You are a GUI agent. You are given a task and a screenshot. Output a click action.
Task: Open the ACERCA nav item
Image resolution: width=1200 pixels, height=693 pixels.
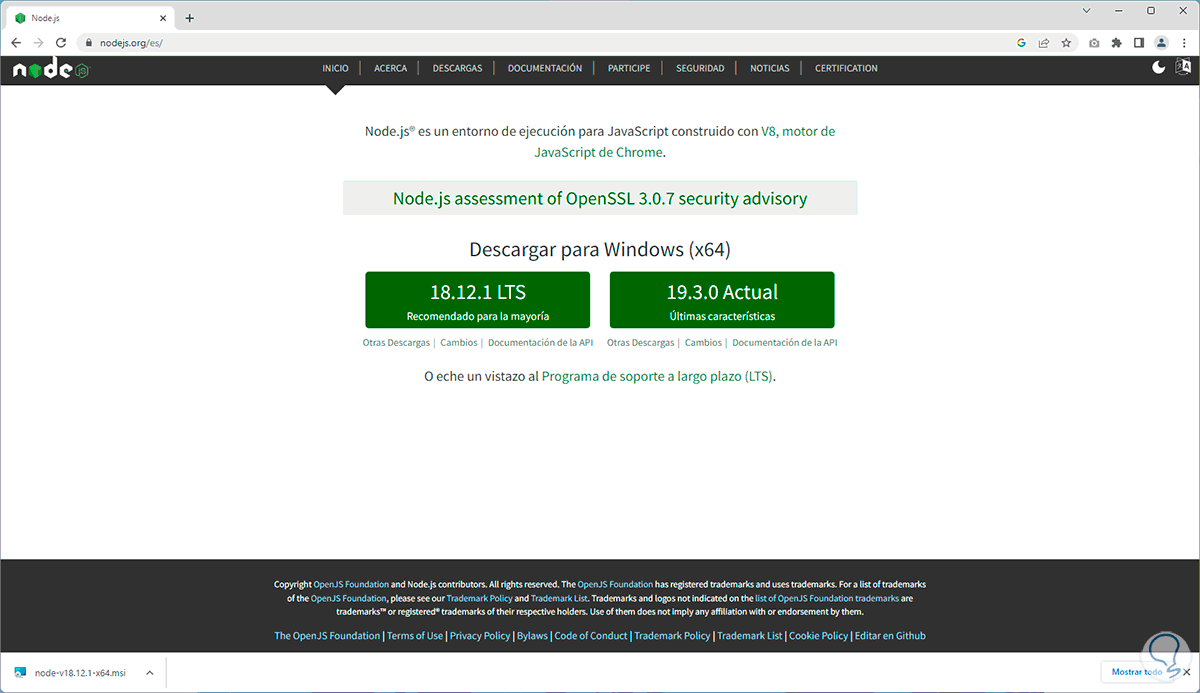click(x=390, y=68)
